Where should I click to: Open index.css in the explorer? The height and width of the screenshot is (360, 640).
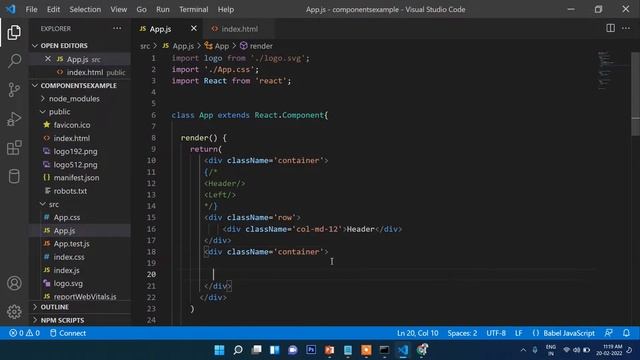(x=80, y=257)
